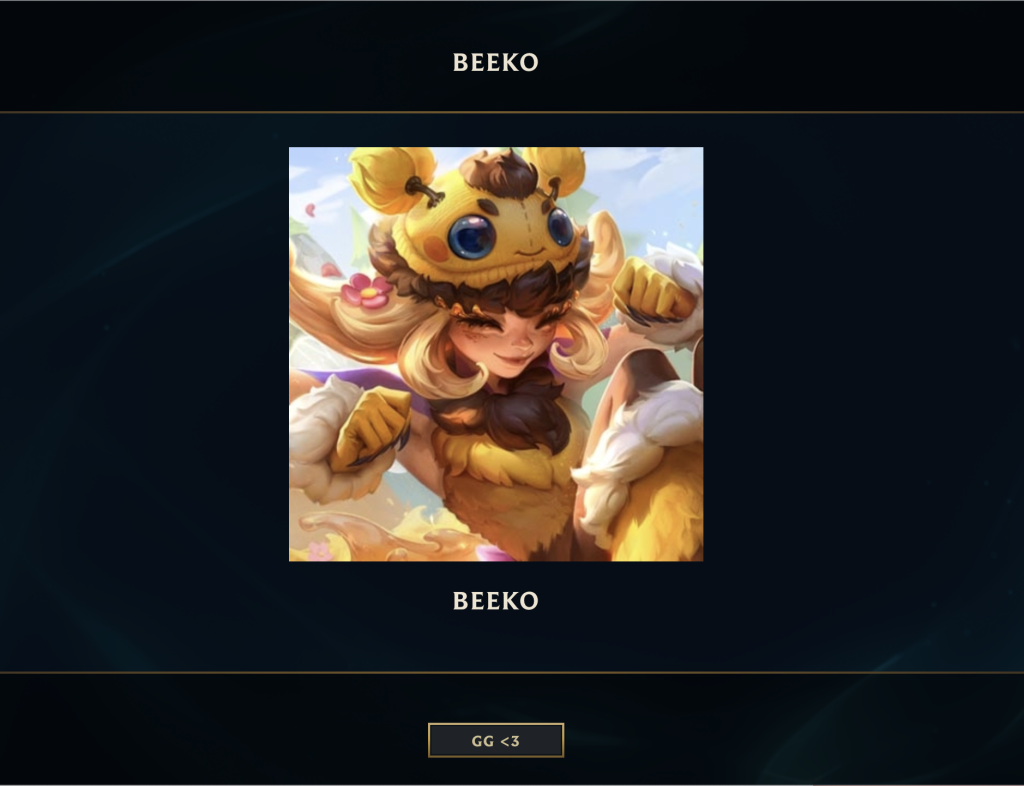Image resolution: width=1024 pixels, height=786 pixels.
Task: Click the bee hat's left blue eye
Action: click(472, 236)
